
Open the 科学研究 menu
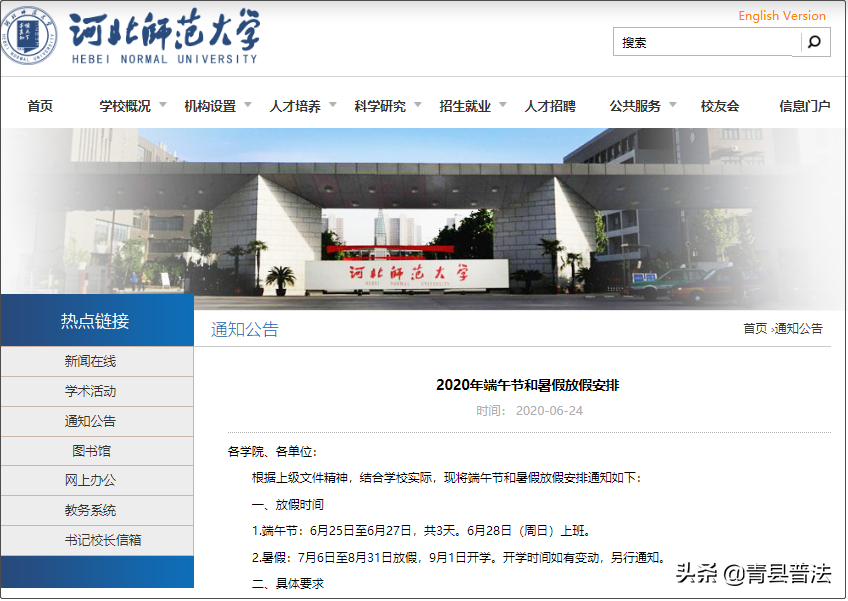(380, 106)
